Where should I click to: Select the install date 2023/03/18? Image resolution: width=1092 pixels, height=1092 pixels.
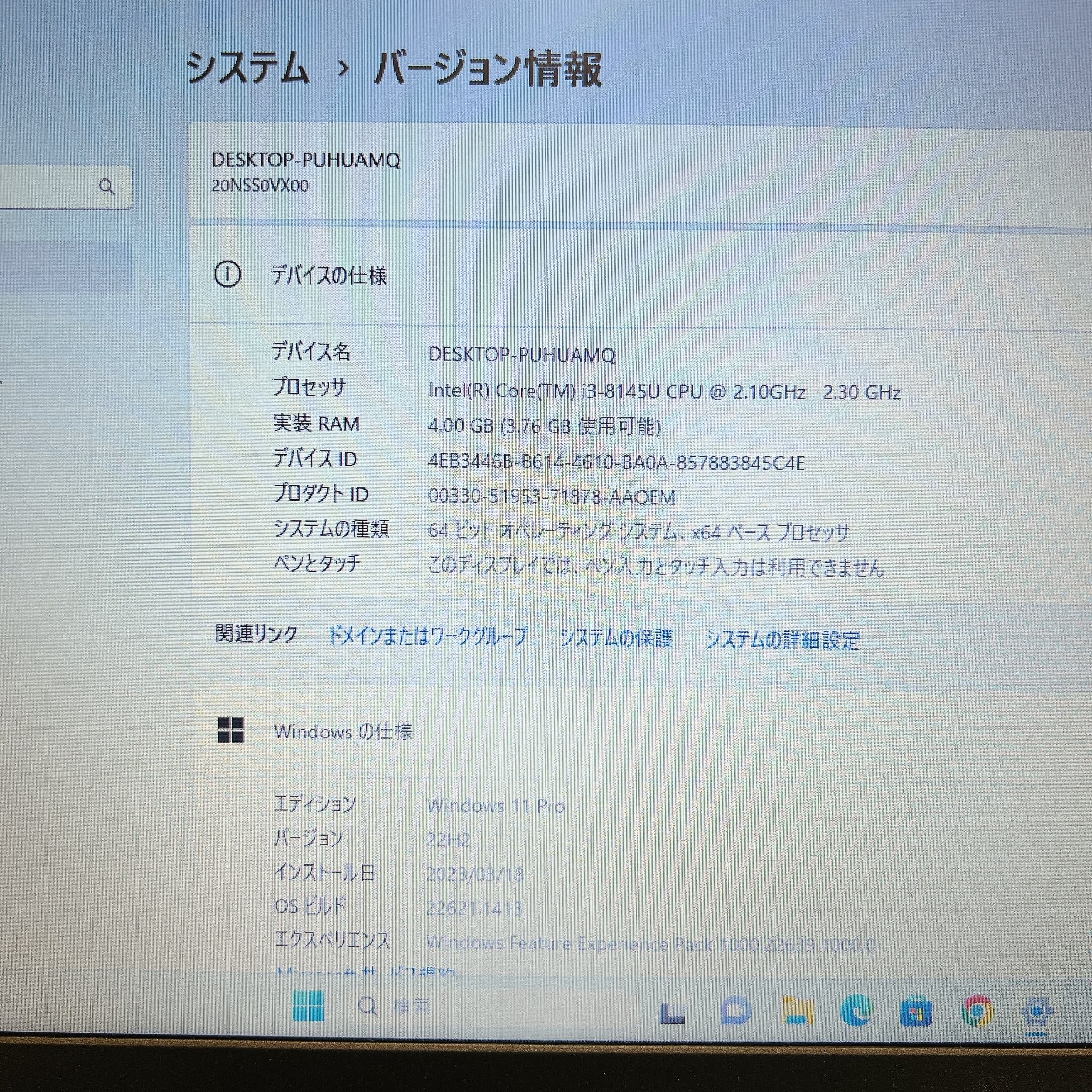coord(475,875)
